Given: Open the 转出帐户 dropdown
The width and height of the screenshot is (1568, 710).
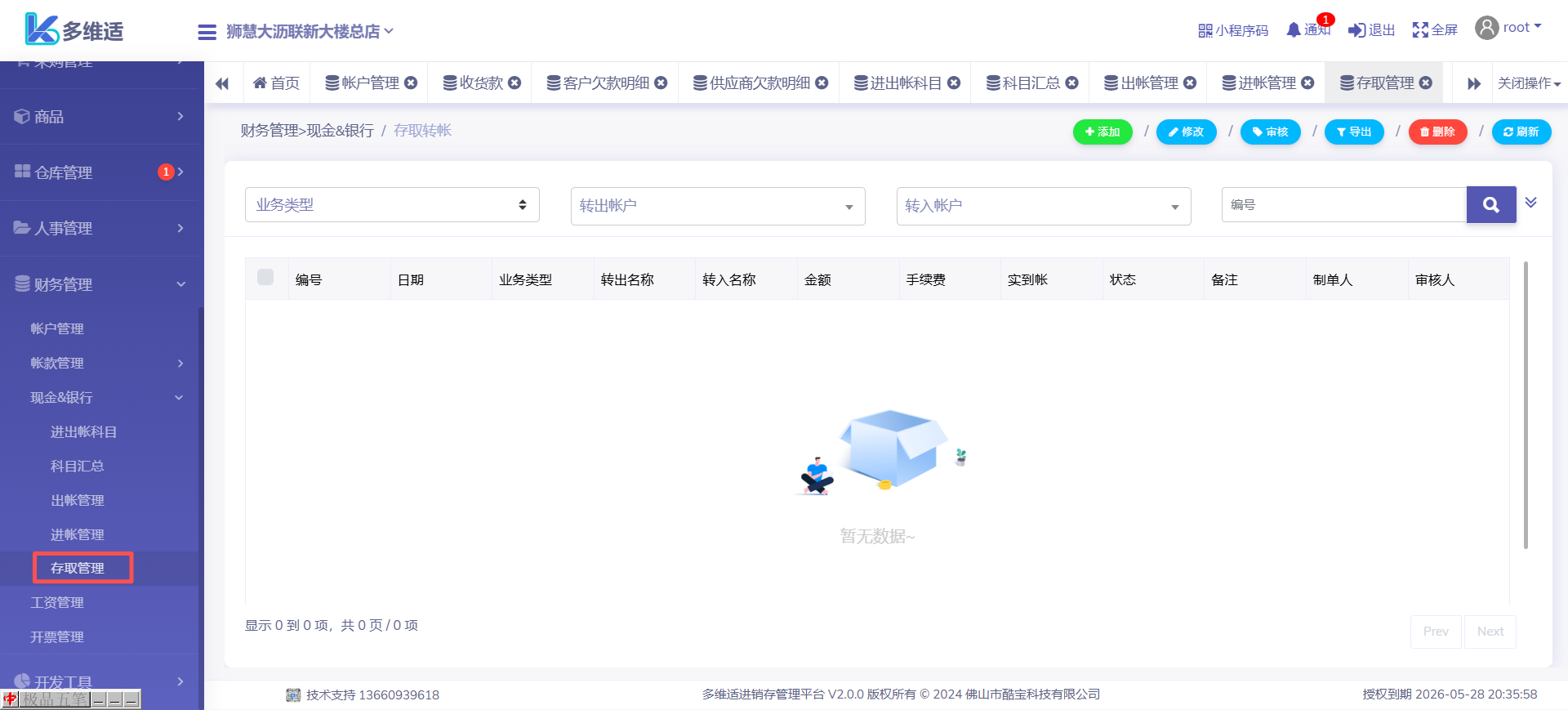Looking at the screenshot, I should tap(717, 206).
